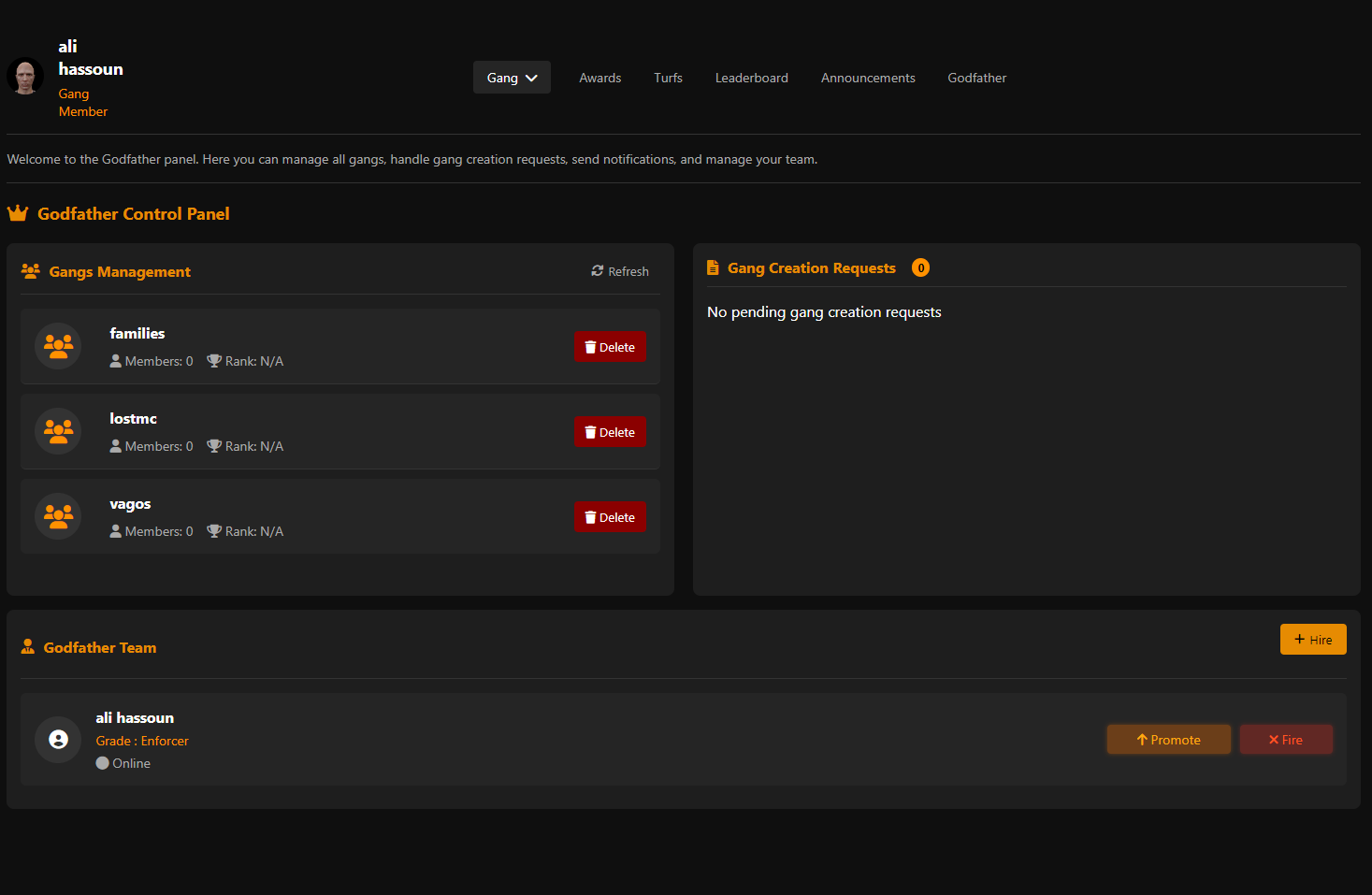Click ali hassoun's profile avatar
The image size is (1372, 895).
tap(25, 77)
